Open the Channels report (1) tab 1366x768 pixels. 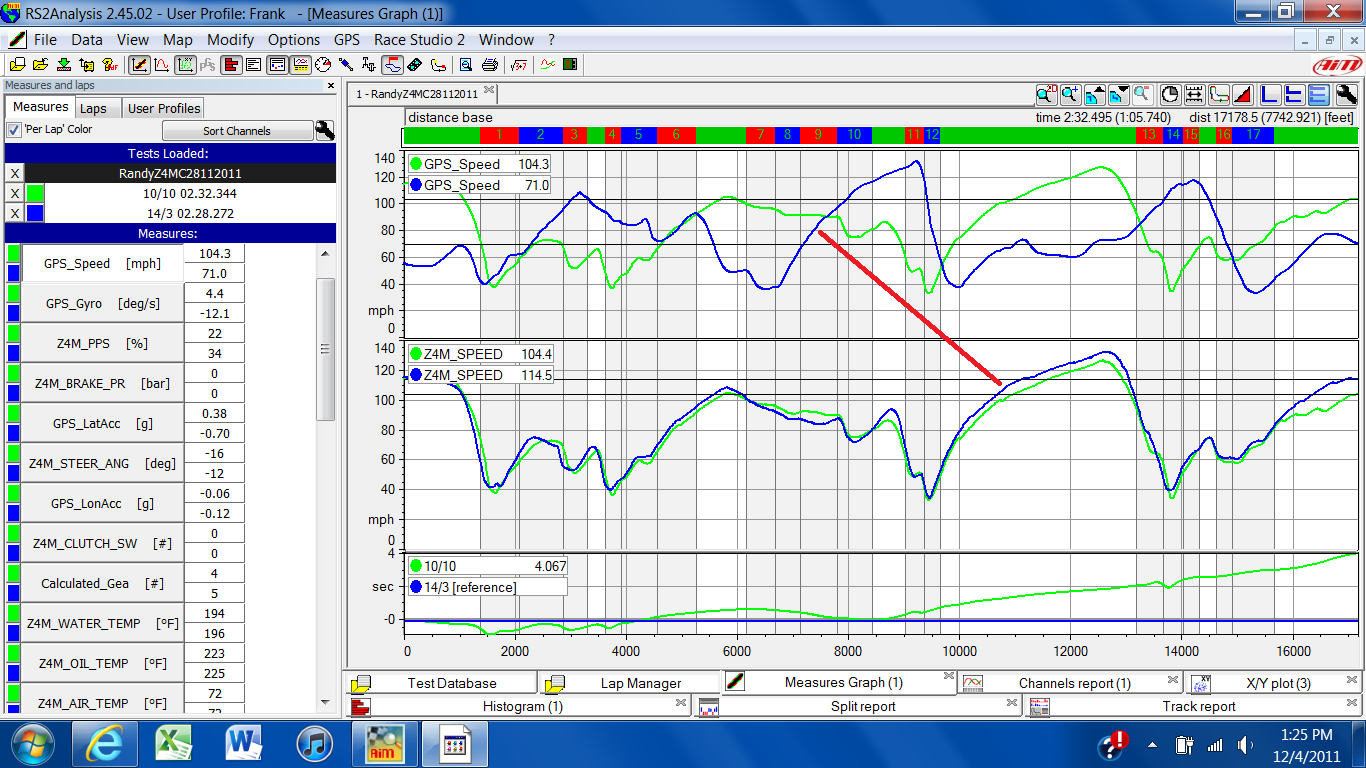click(1074, 683)
